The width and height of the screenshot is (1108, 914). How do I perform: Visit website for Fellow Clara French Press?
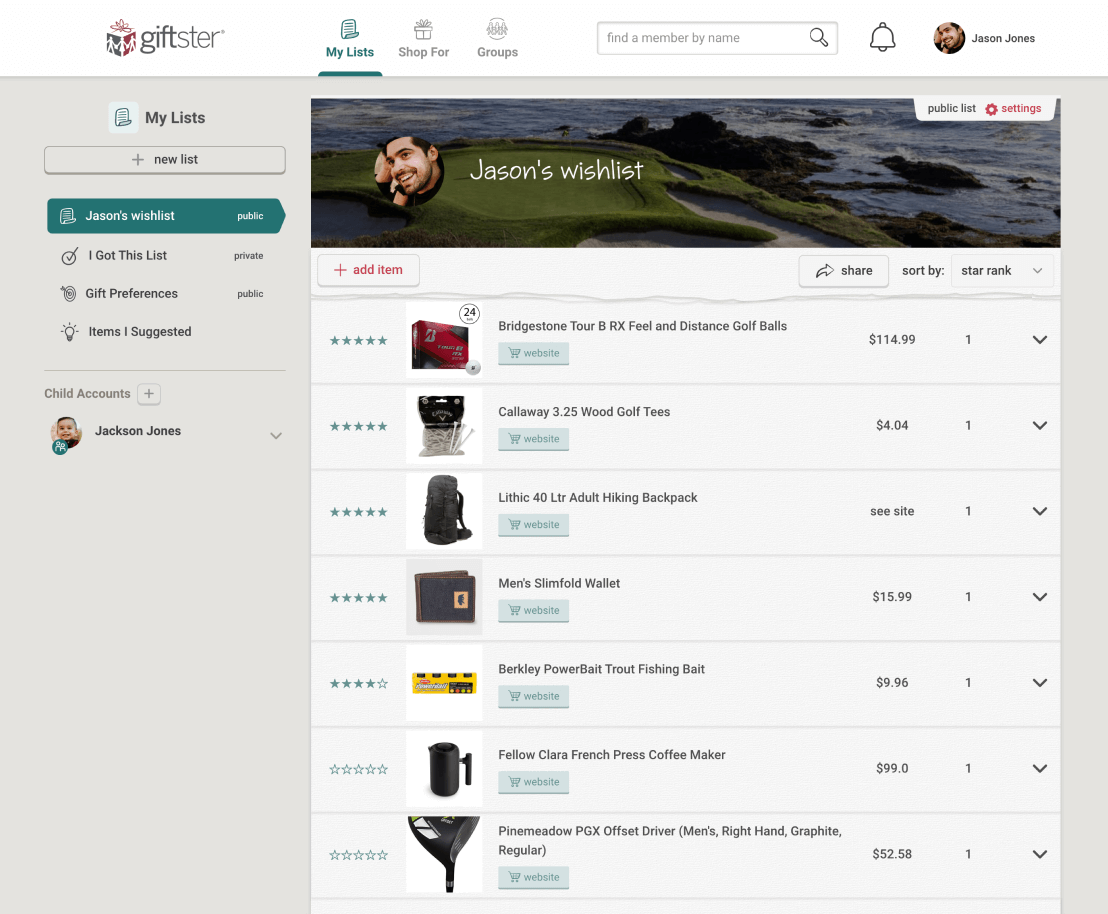534,782
